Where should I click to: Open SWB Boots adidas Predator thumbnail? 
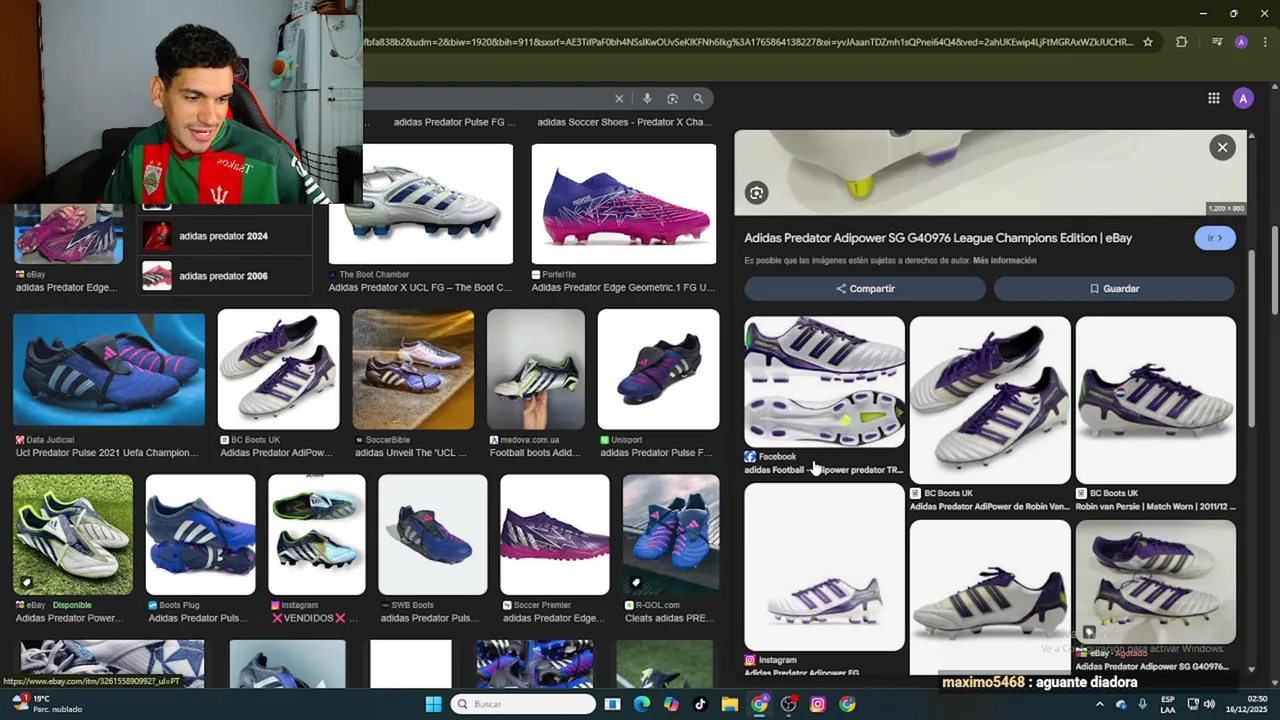pyautogui.click(x=433, y=535)
